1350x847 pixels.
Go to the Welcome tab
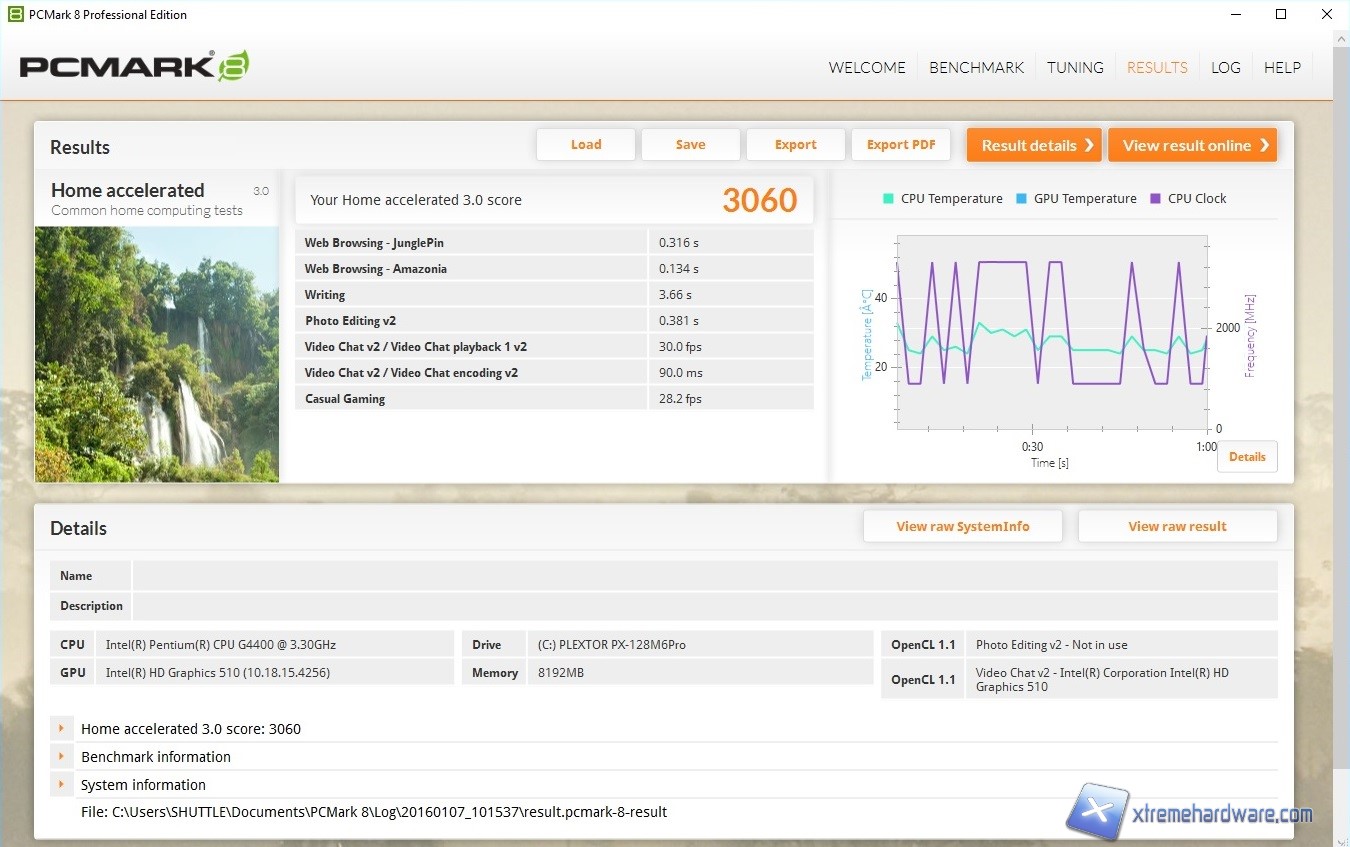[867, 68]
